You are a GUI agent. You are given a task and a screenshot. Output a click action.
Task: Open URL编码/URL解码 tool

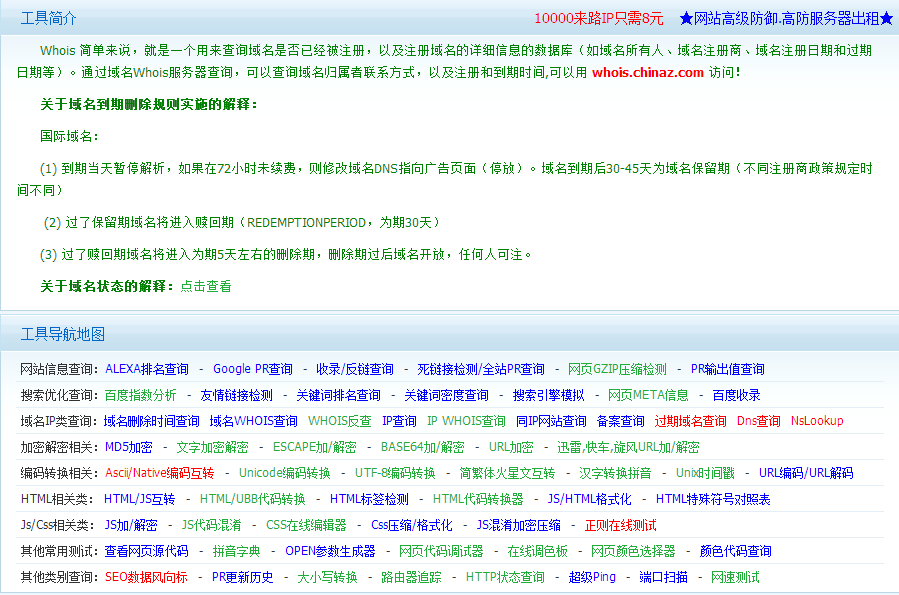point(806,473)
